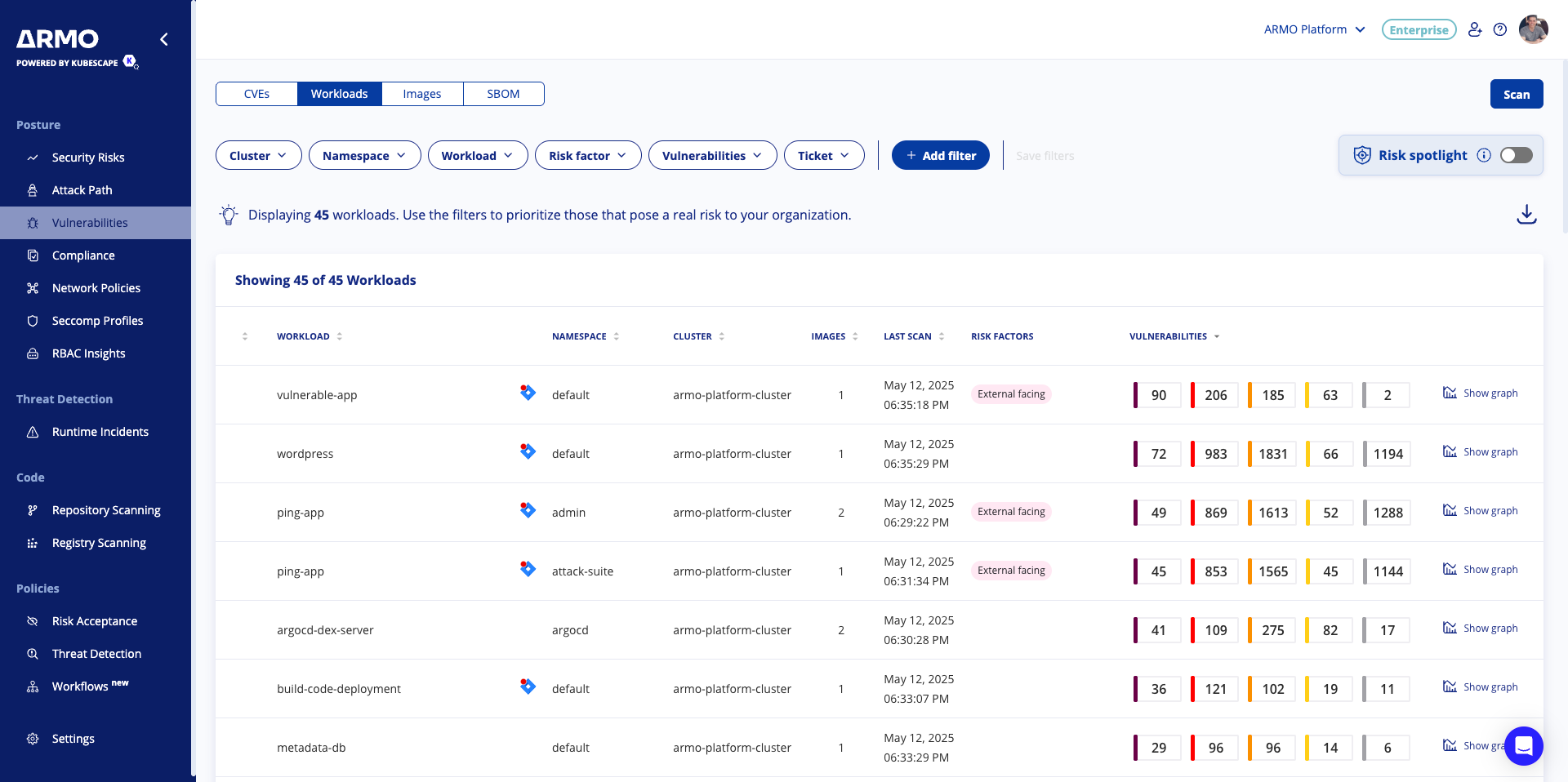Show graph for wordpress workload
Screen dimensions: 1568x782
[x=1481, y=452]
